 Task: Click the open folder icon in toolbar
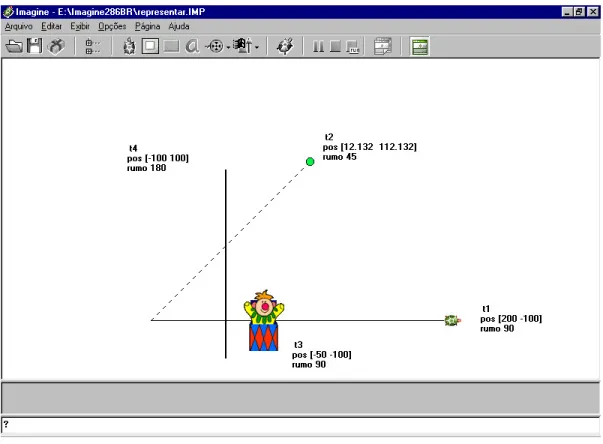click(x=14, y=46)
